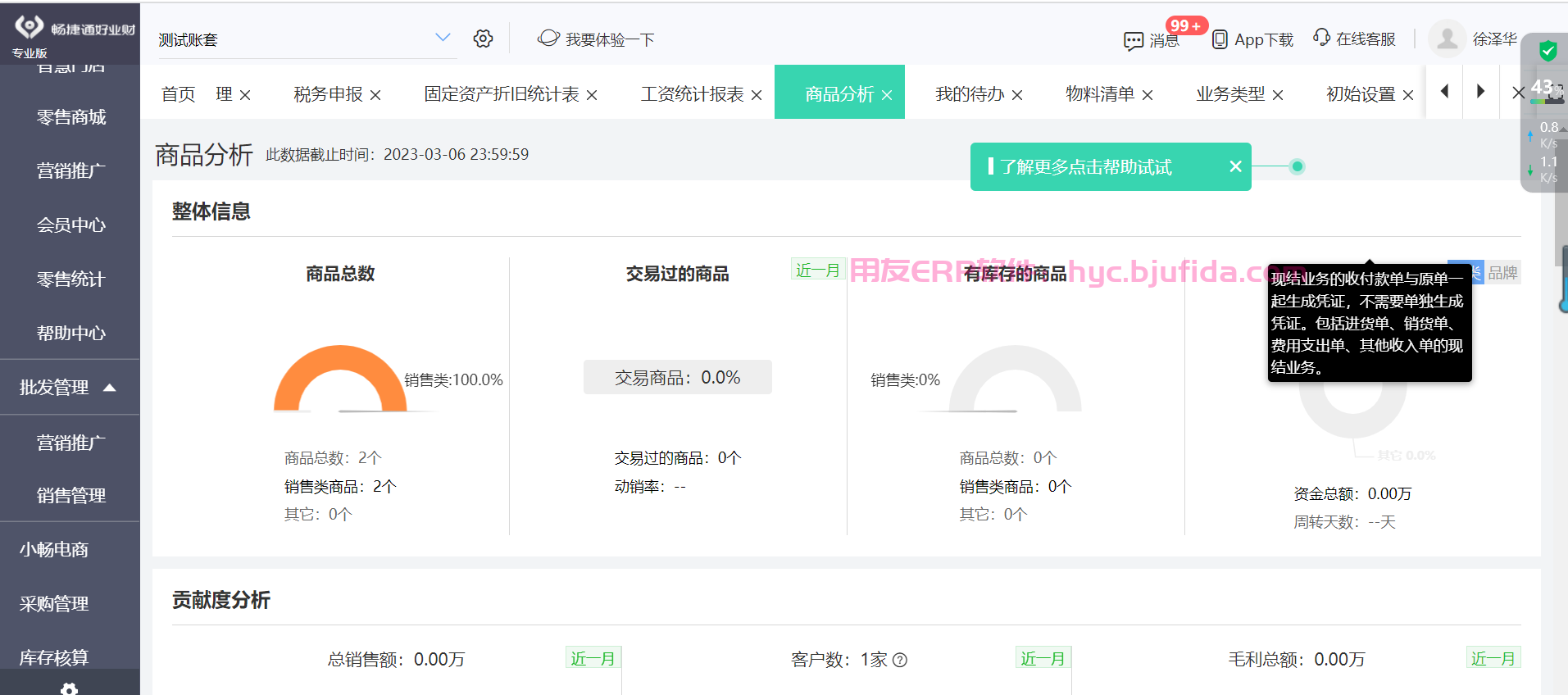Open 帮助中心 in the sidebar
Screen dimensions: 1568x695
[x=70, y=333]
